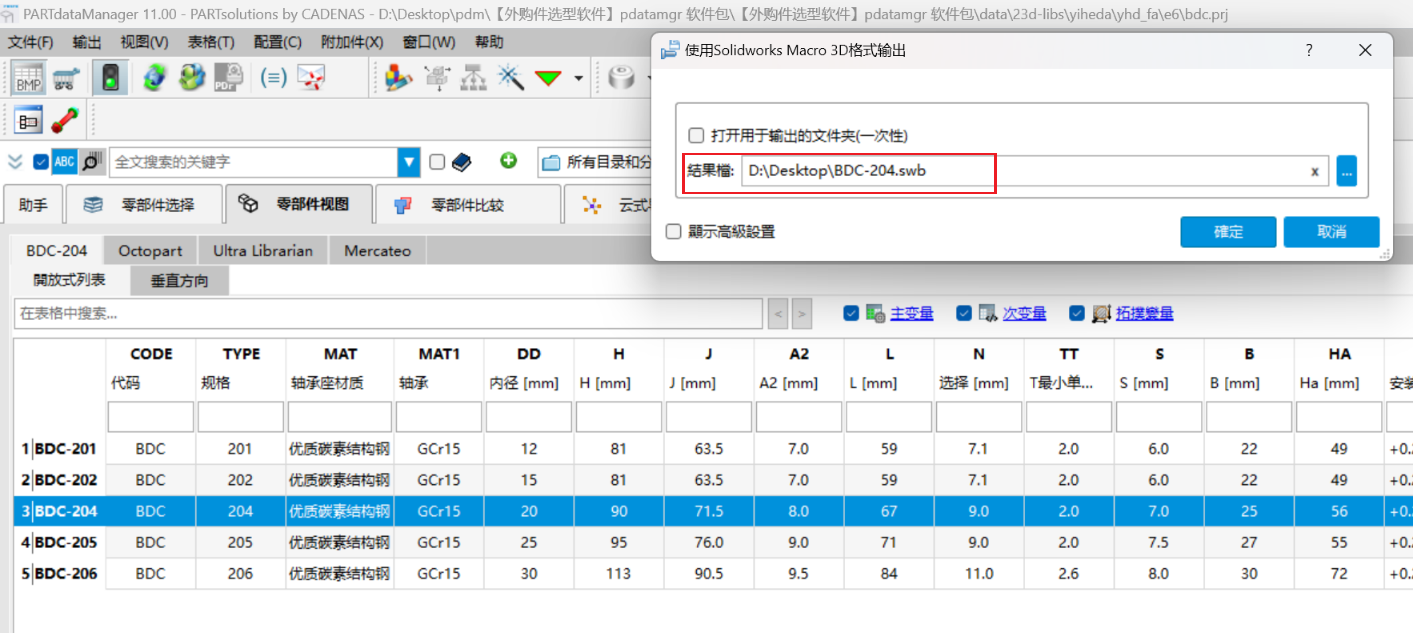Open the 输出 menu

pyautogui.click(x=87, y=42)
